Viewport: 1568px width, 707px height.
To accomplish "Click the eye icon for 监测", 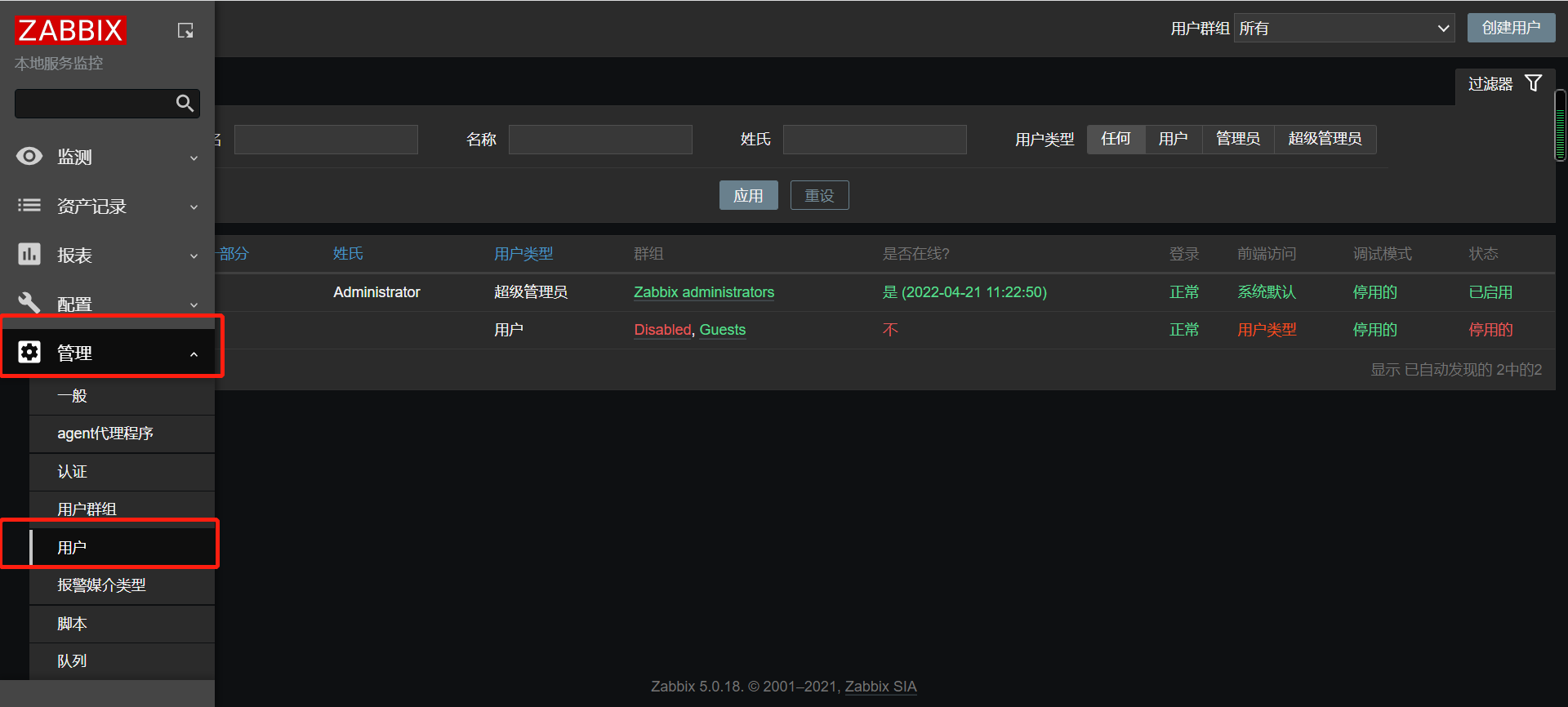I will tap(29, 156).
